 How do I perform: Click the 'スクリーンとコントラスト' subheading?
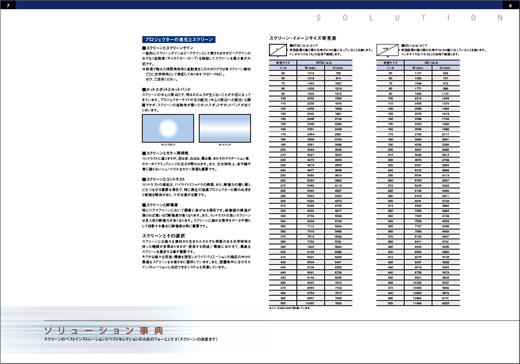tap(163, 179)
